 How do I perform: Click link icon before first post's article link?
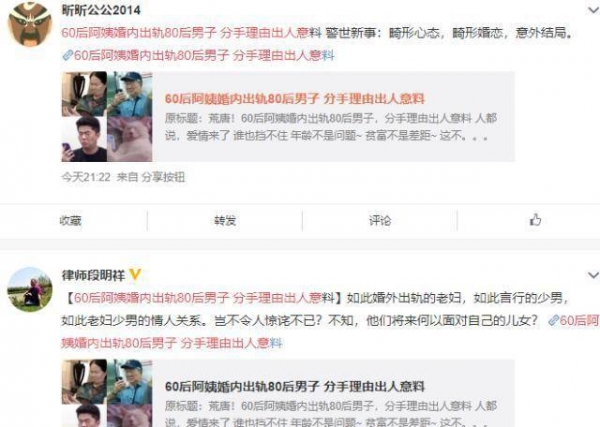click(67, 55)
